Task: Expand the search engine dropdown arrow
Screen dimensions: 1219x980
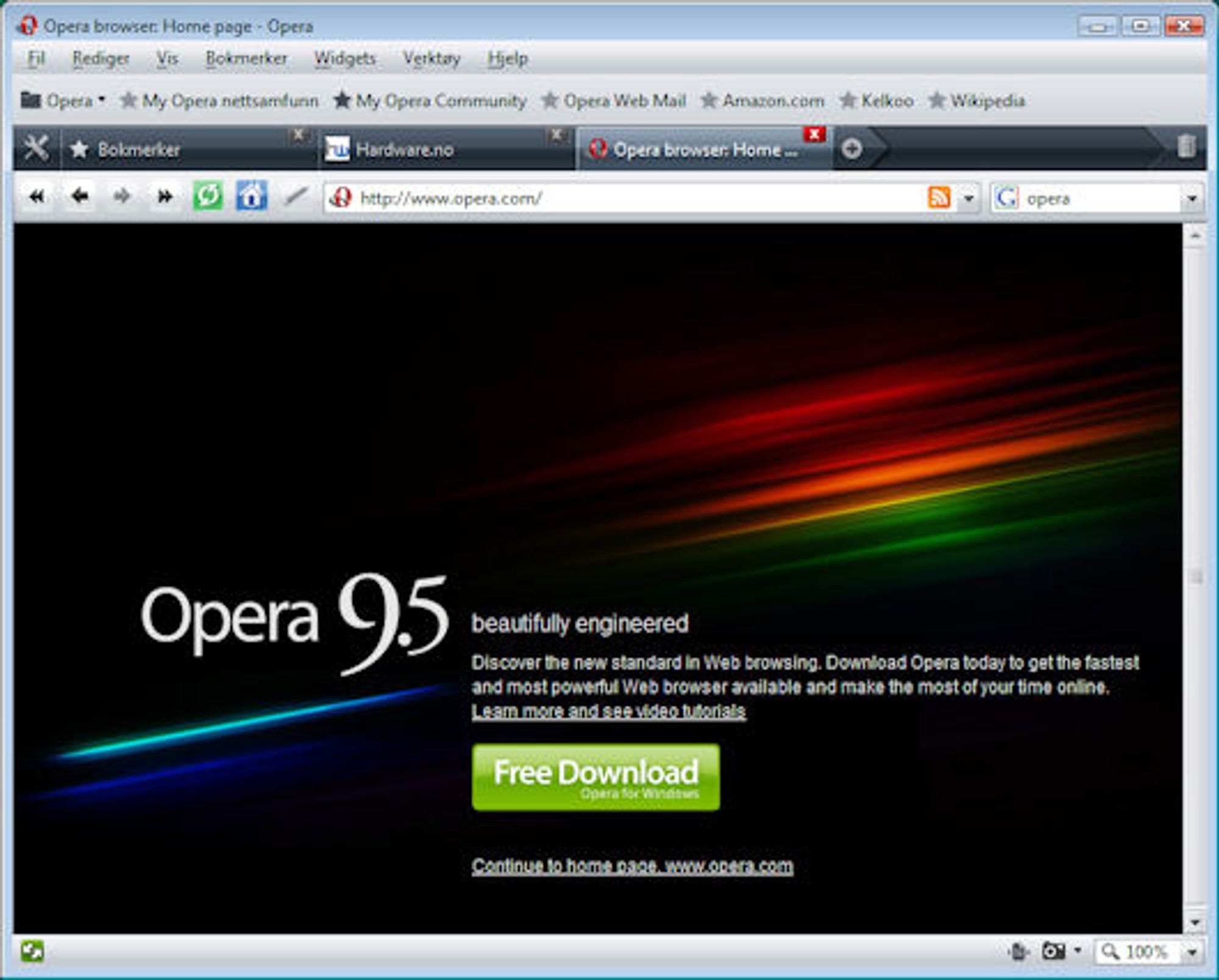Action: 1192,198
